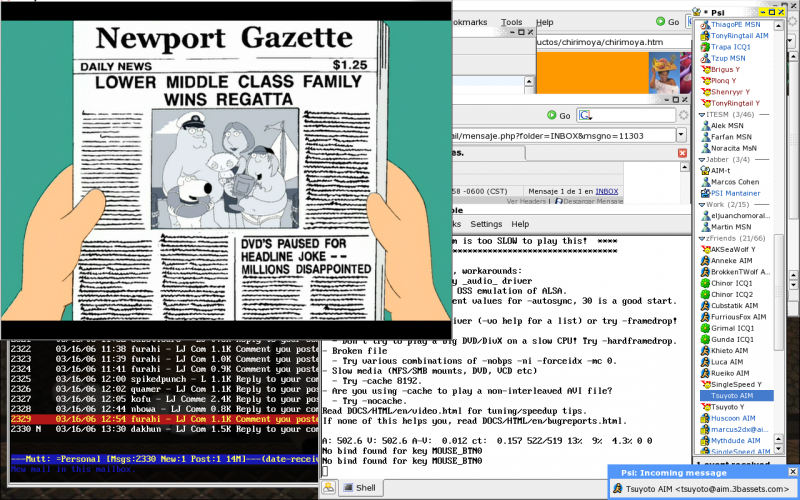Click Chinor ICQ2 contact entry

(x=731, y=294)
